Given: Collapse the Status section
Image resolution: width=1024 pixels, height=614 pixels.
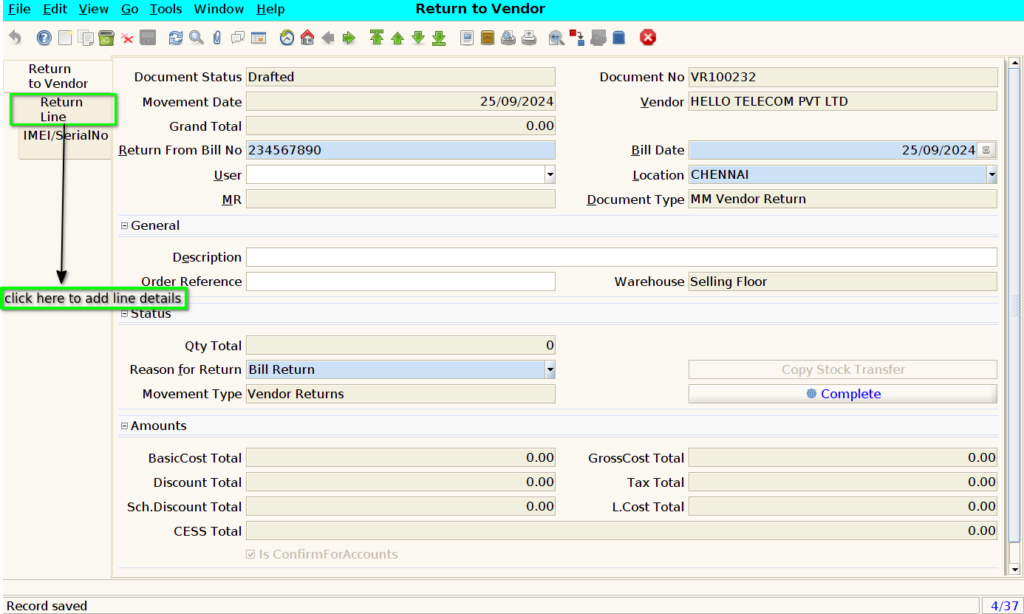Looking at the screenshot, I should pyautogui.click(x=124, y=314).
